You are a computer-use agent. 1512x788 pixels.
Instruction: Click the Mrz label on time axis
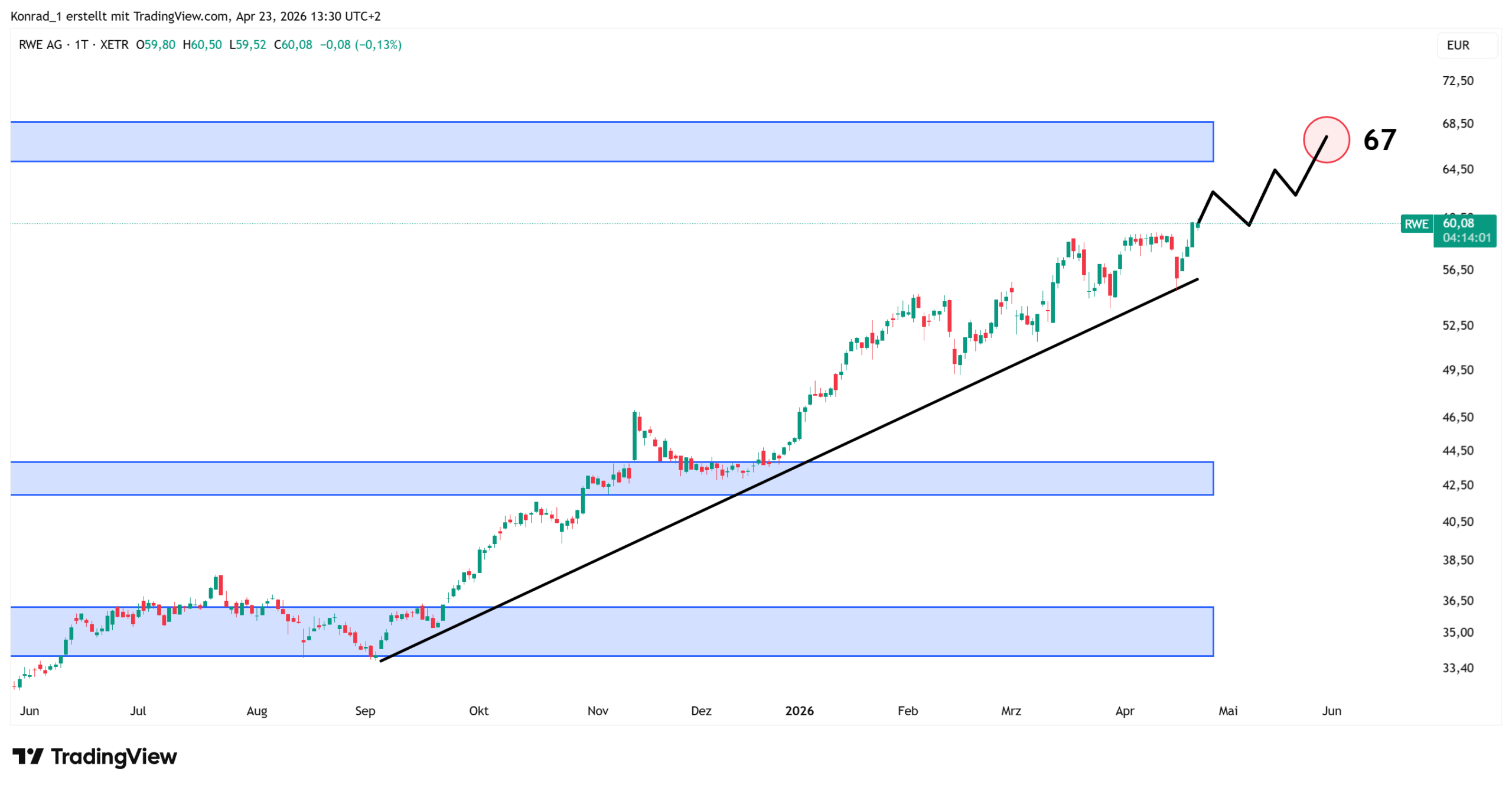pyautogui.click(x=1011, y=711)
